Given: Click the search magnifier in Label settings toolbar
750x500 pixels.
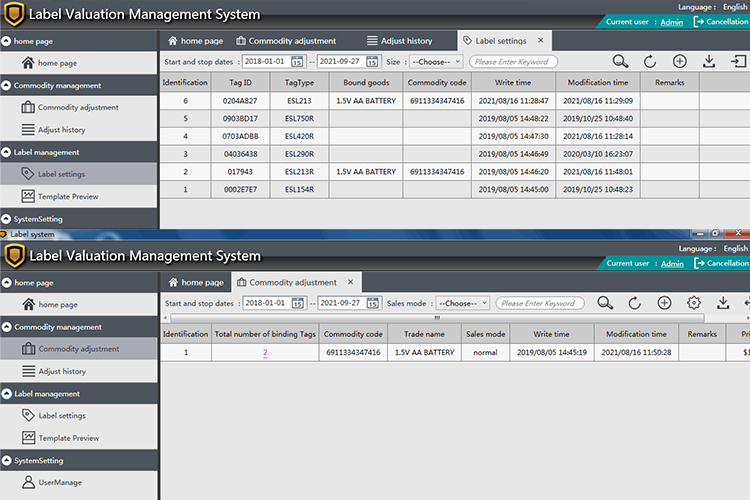Looking at the screenshot, I should click(x=621, y=61).
